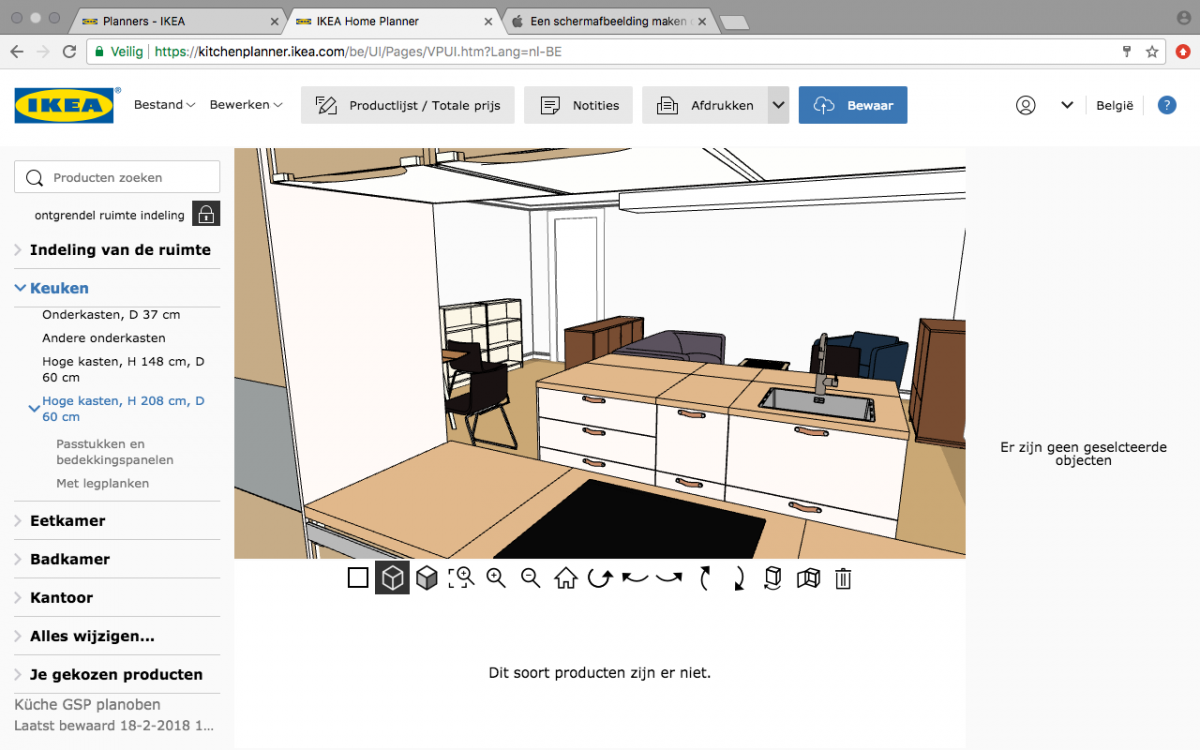The width and height of the screenshot is (1200, 750).
Task: Open the blue help question mark
Action: 1166,105
